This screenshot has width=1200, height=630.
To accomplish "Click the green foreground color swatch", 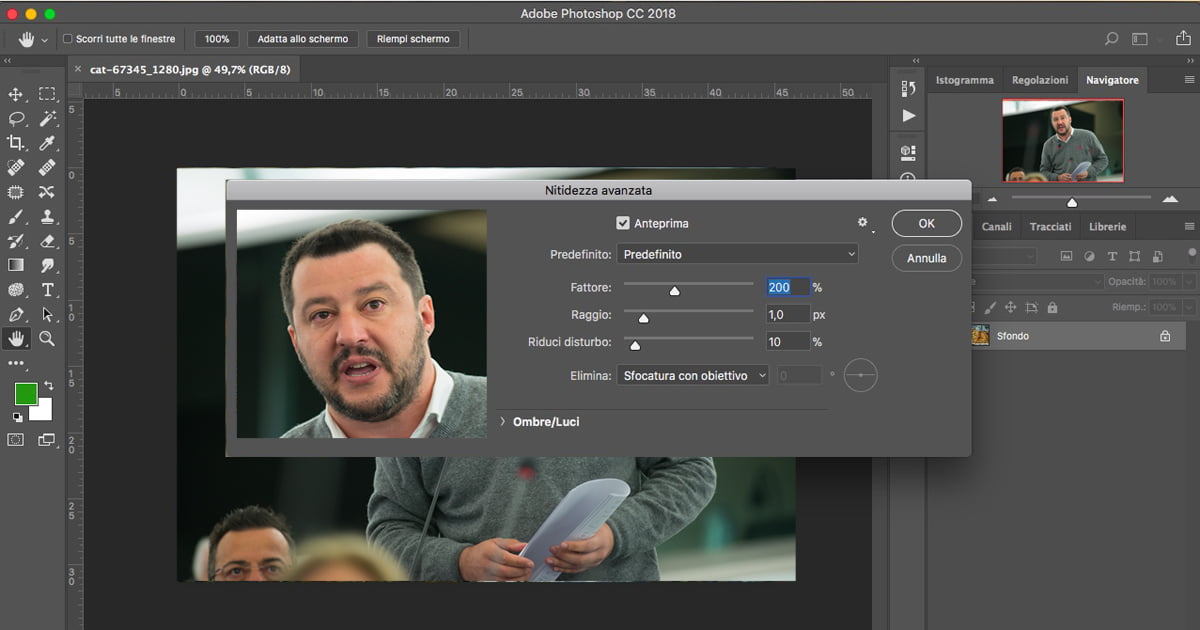I will tap(25, 393).
